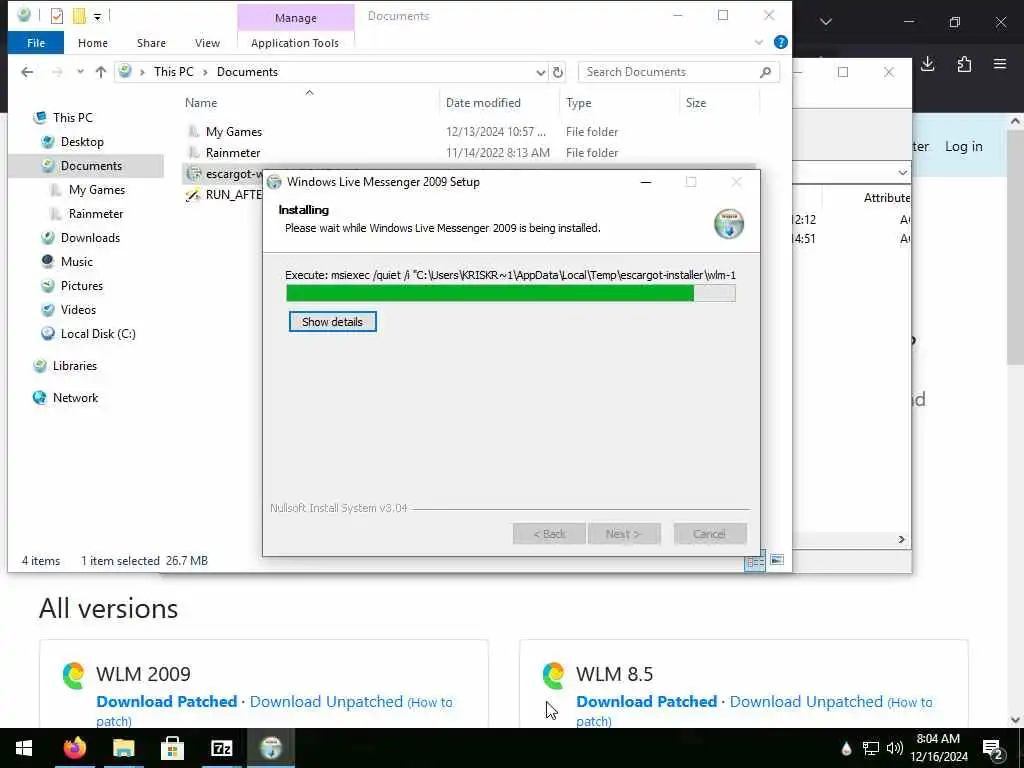
Task: Click the installation progress bar
Action: click(x=511, y=293)
